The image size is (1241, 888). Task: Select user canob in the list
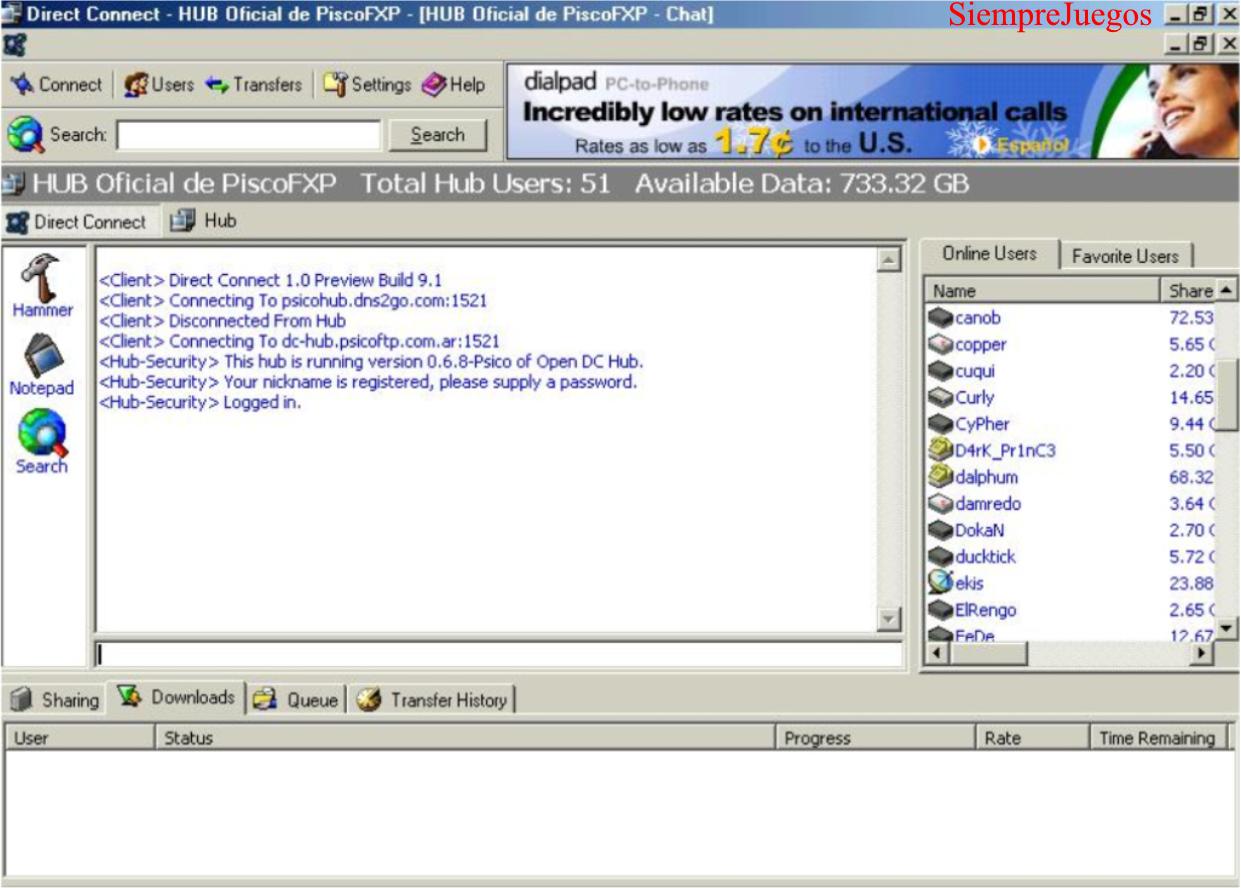(977, 318)
